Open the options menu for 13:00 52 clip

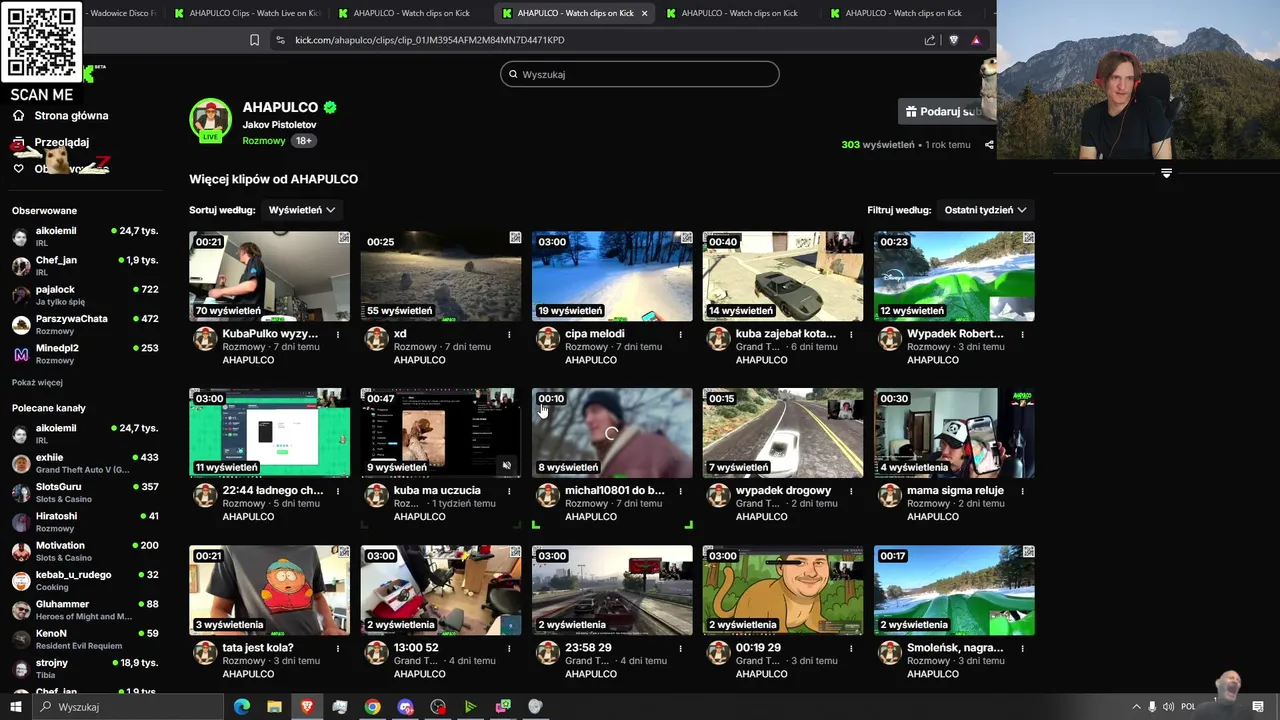tap(509, 648)
